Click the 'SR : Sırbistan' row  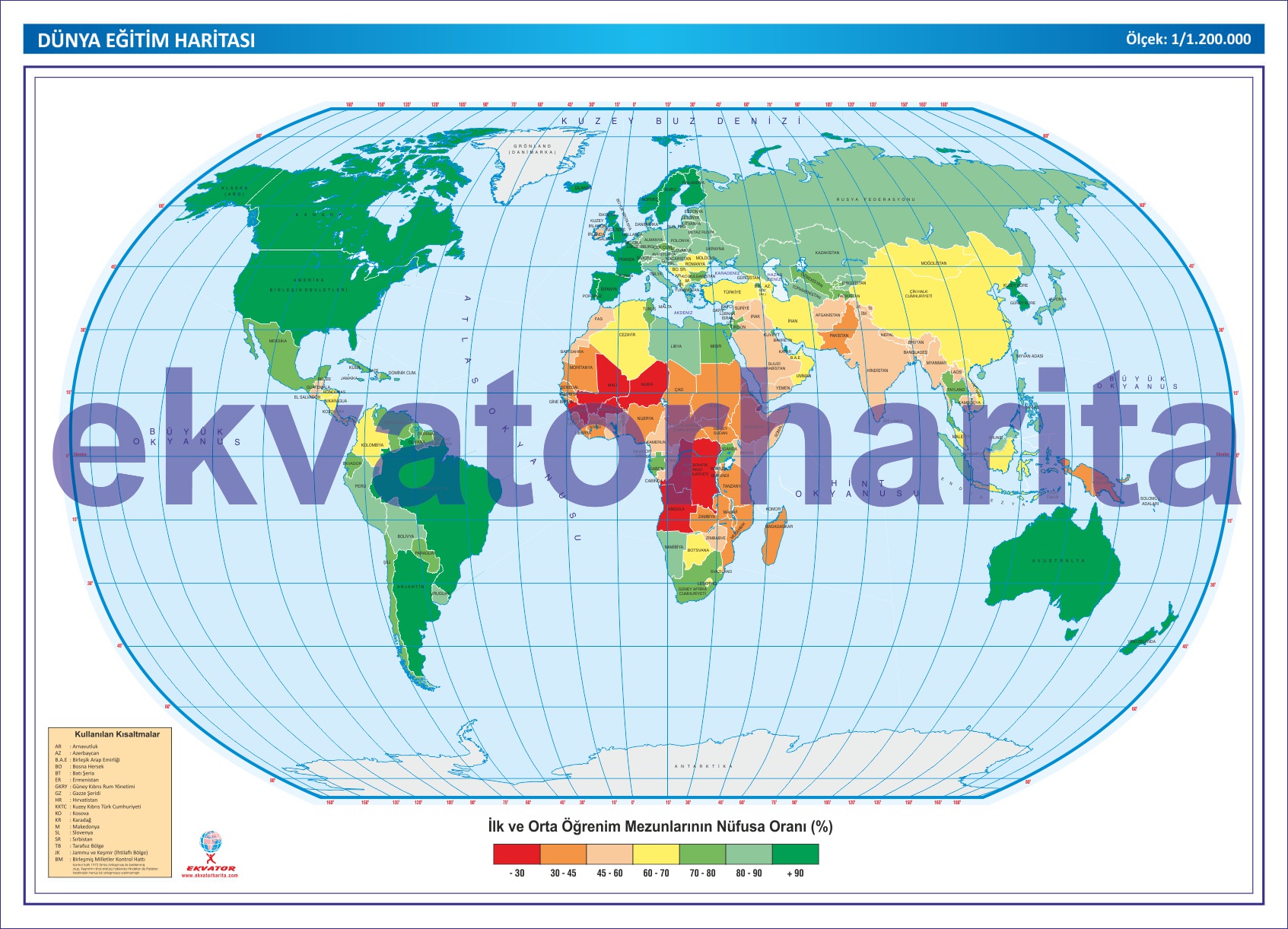tap(74, 839)
